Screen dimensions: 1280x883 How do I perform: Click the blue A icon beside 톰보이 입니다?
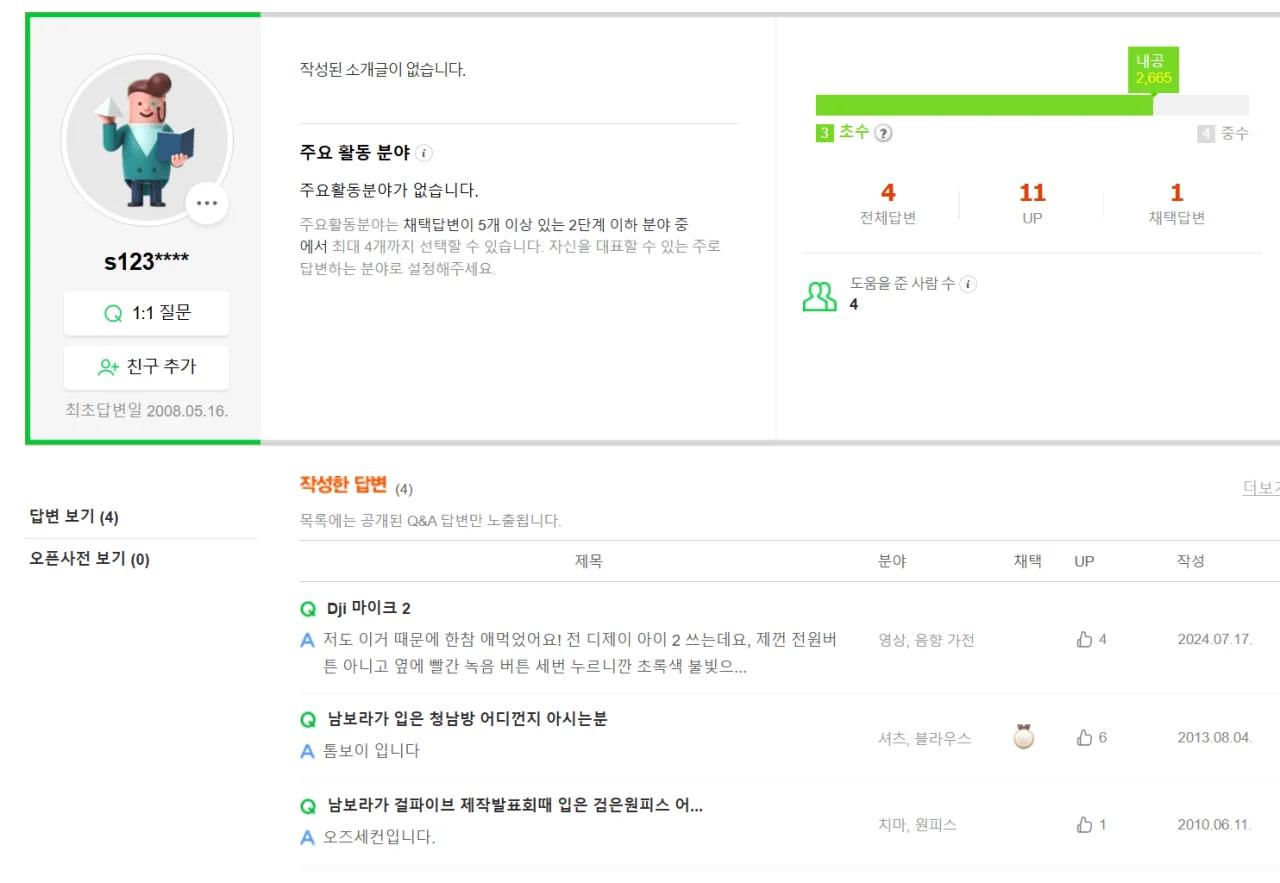pyautogui.click(x=306, y=751)
